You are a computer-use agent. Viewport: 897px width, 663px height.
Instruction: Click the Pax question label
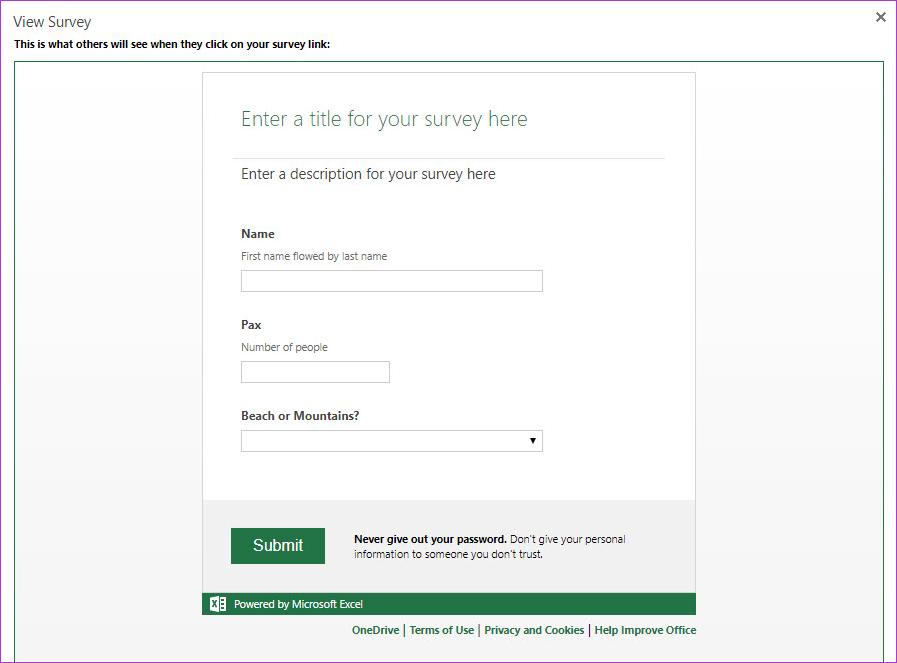click(x=251, y=325)
